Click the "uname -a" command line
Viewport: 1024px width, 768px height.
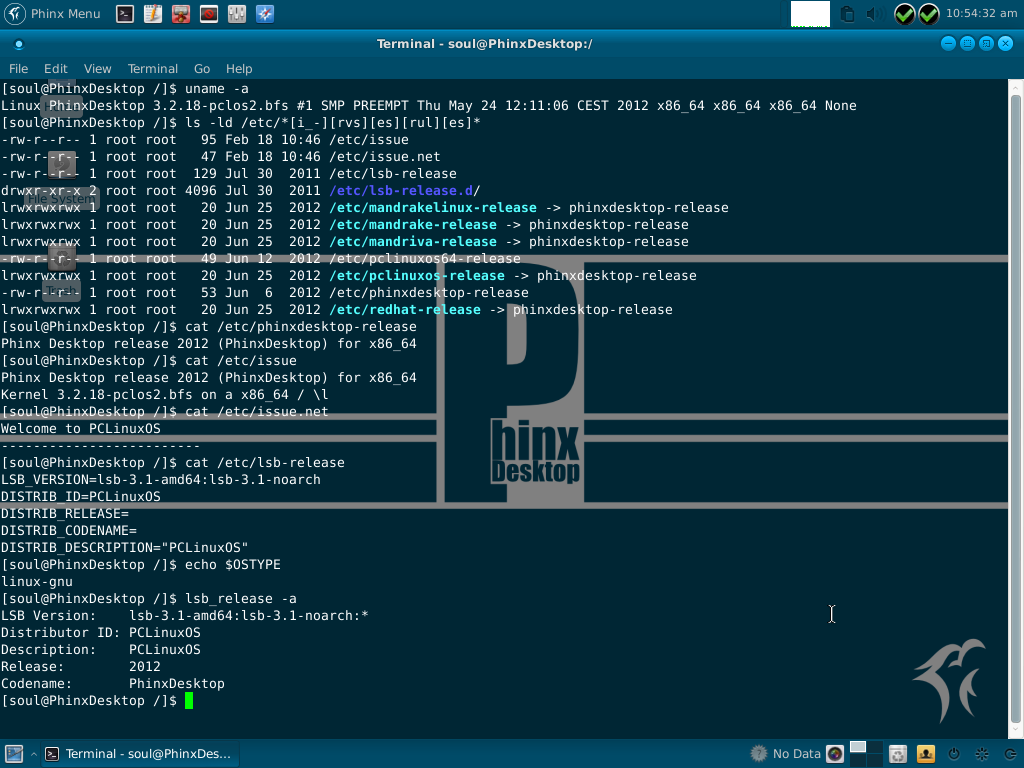[125, 89]
